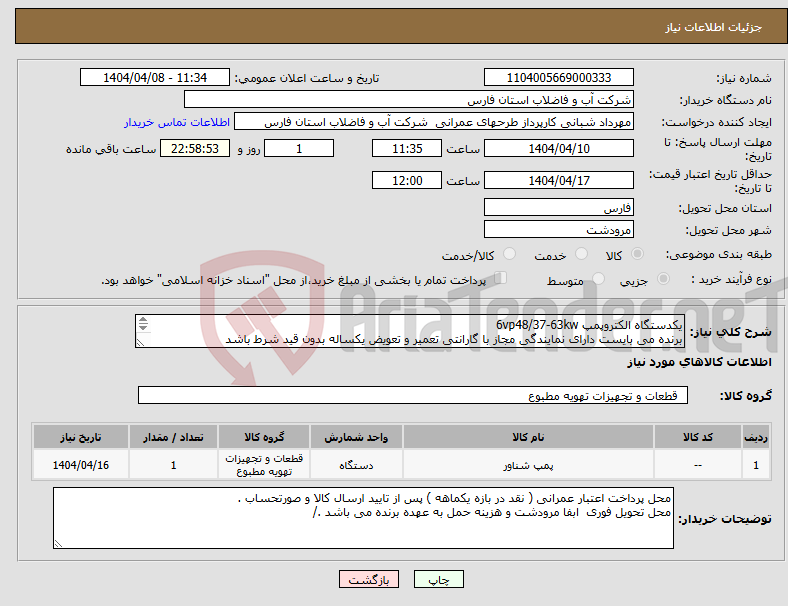The width and height of the screenshot is (788, 606).
Task: Click the buyer notes text area
Action: [363, 518]
